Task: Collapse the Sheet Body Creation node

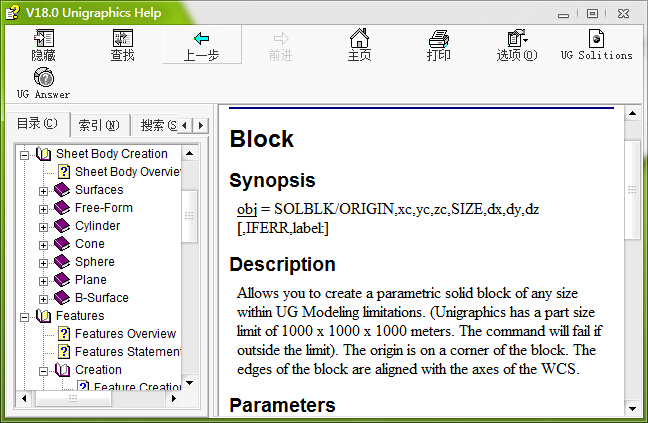Action: point(24,155)
